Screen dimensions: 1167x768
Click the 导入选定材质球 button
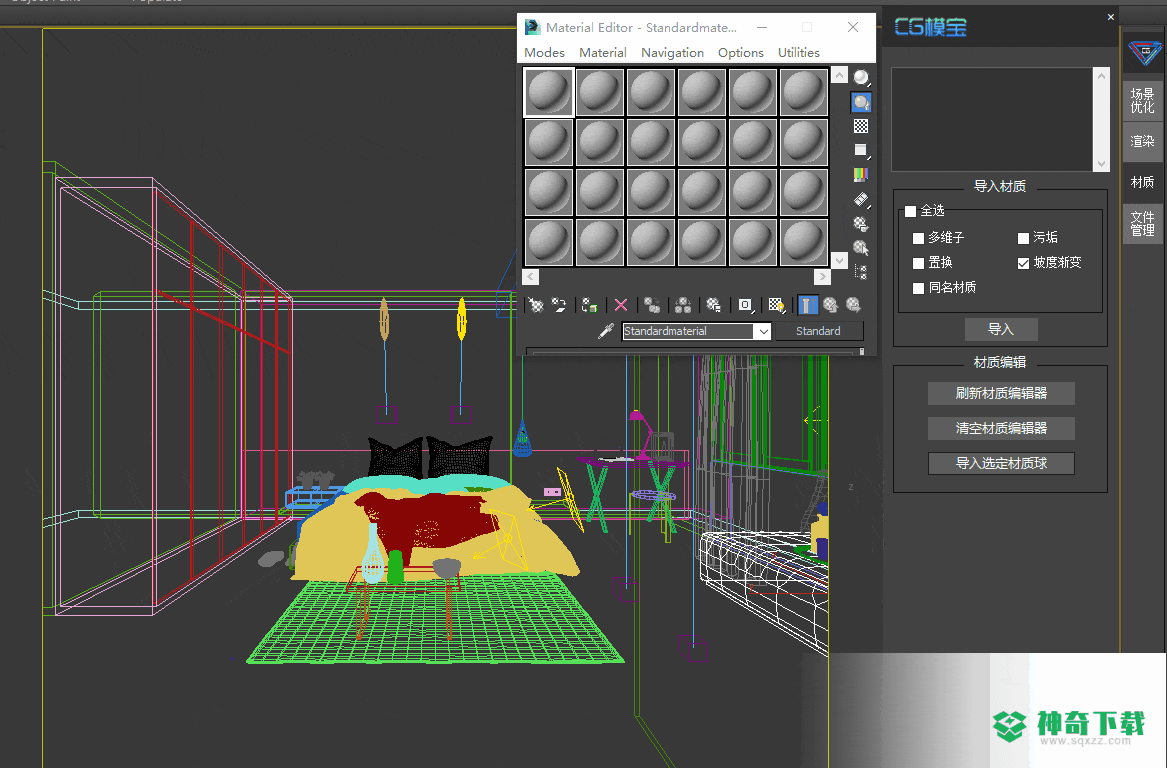(1001, 463)
